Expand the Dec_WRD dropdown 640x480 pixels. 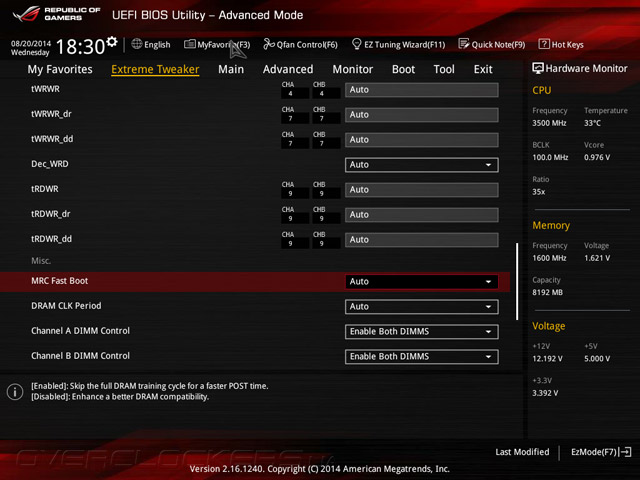[422, 165]
